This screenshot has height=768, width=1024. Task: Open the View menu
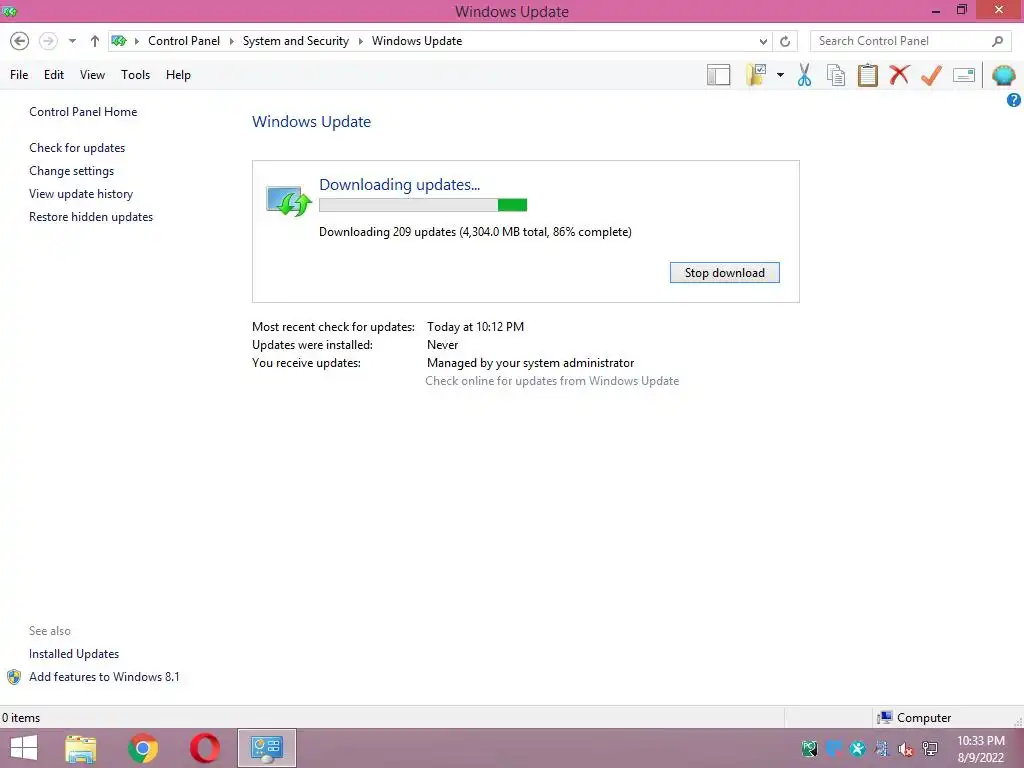click(92, 74)
